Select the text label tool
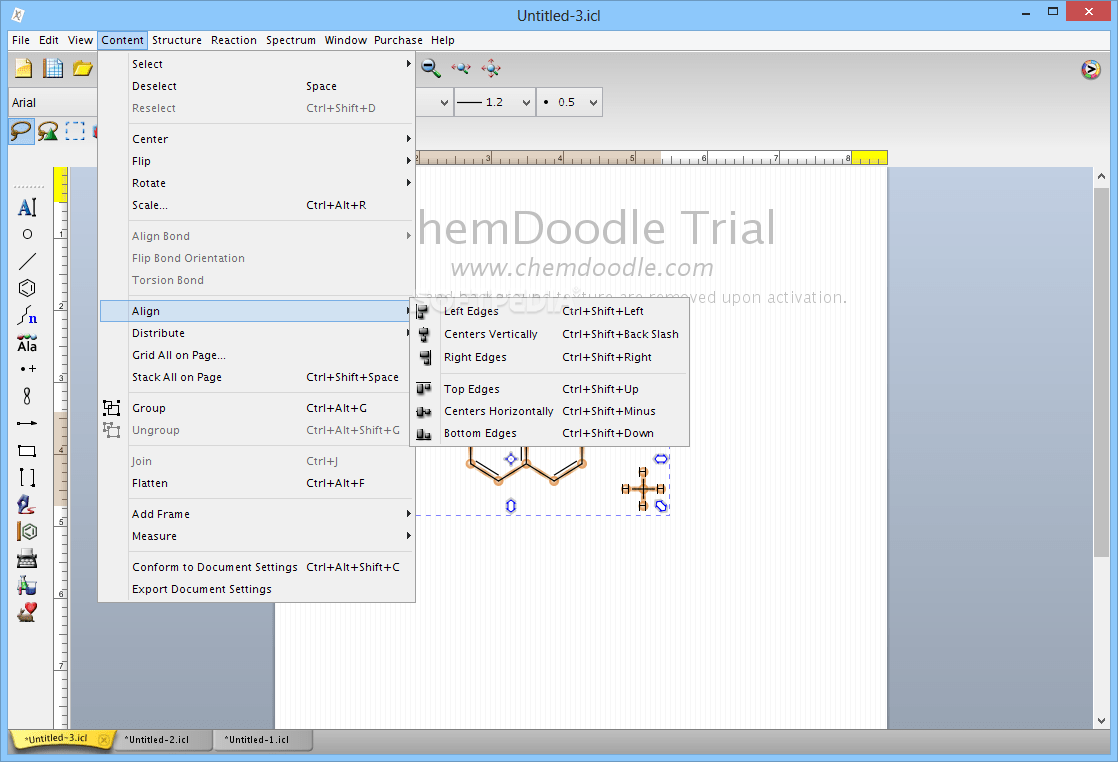 pos(27,207)
